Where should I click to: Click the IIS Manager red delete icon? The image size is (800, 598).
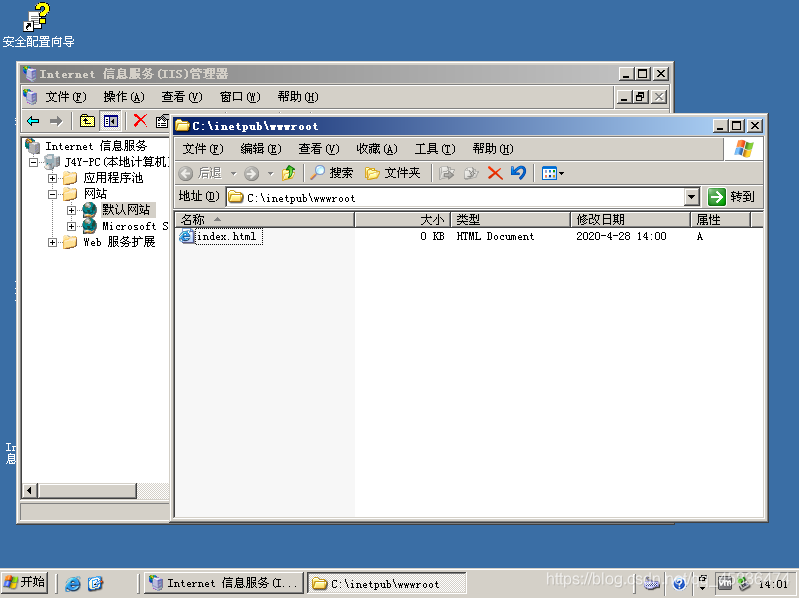[140, 120]
